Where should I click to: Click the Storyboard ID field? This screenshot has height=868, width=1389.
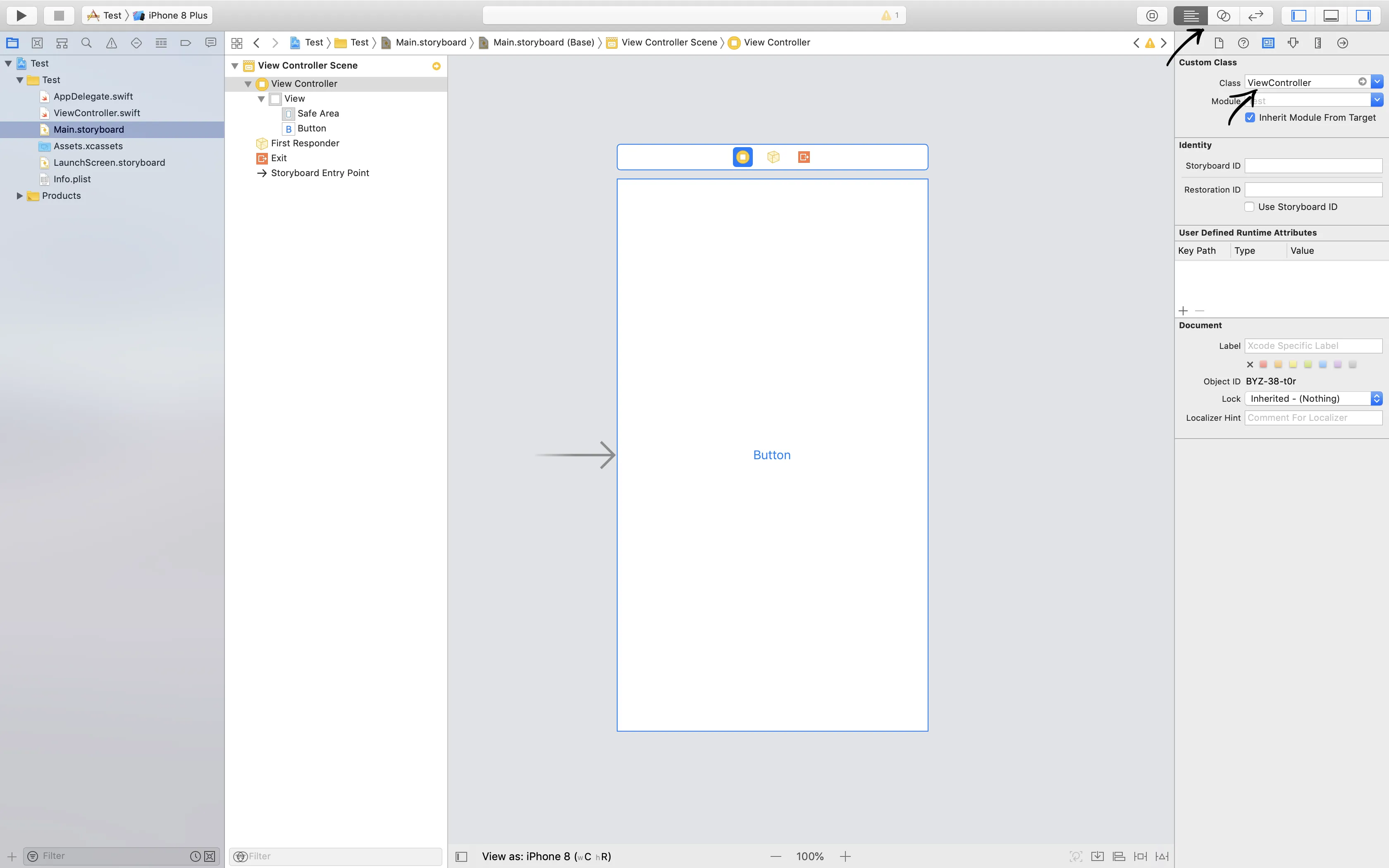(x=1313, y=166)
